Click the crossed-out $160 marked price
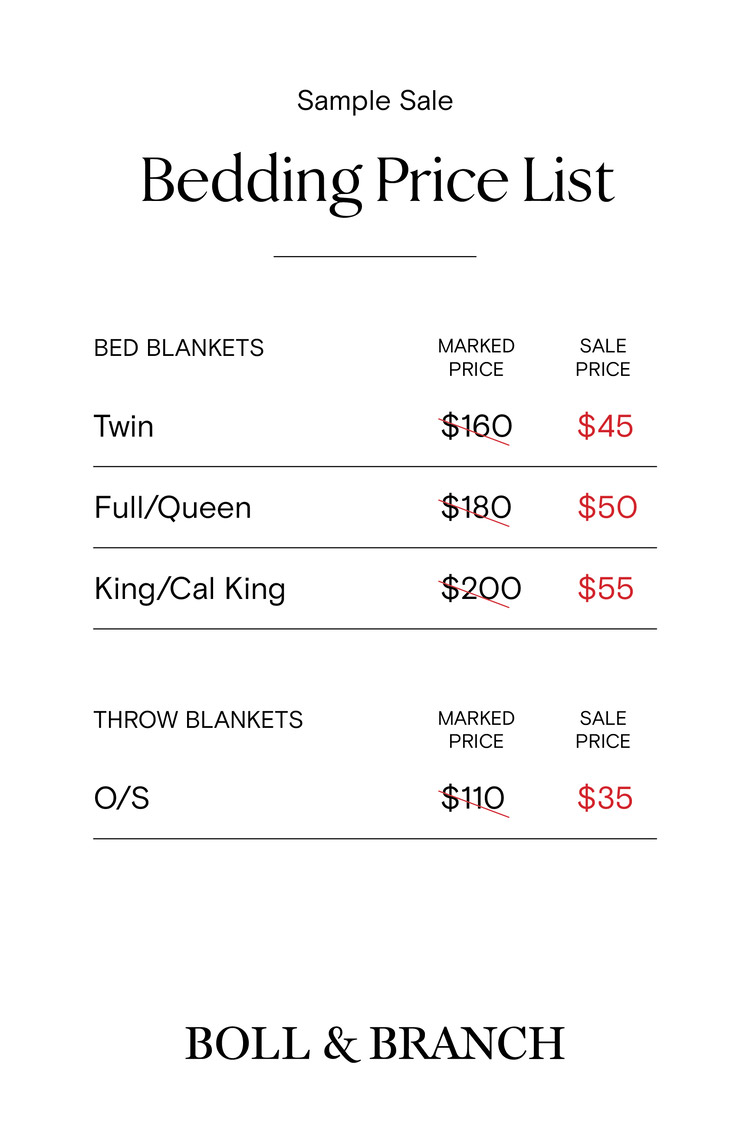Viewport: 750px width, 1125px height. 476,427
